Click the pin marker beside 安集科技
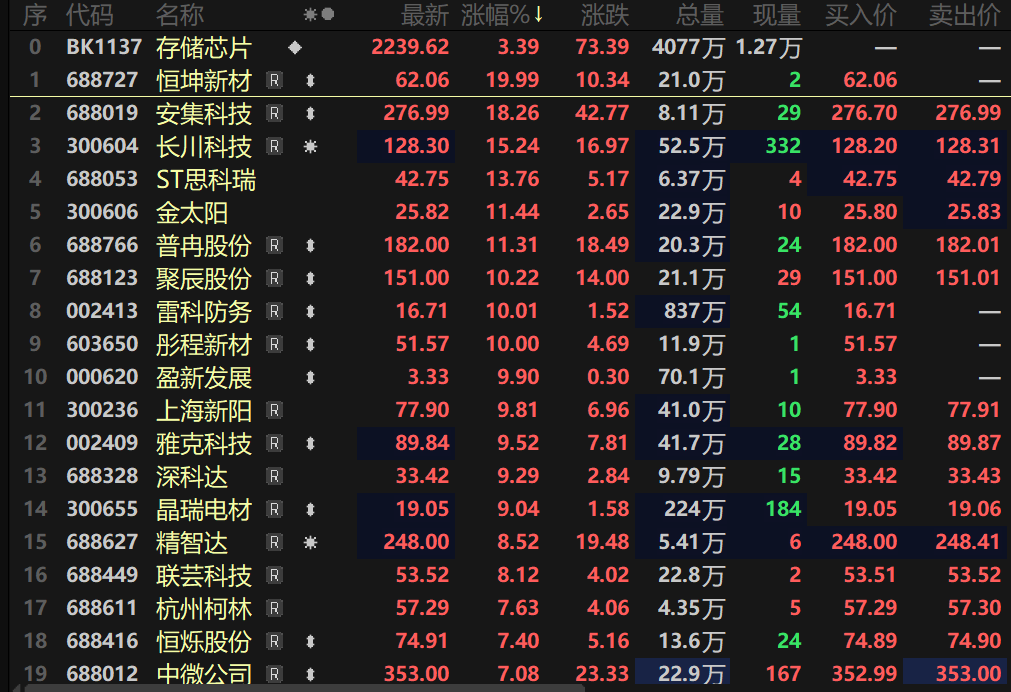The width and height of the screenshot is (1011, 692). [310, 114]
